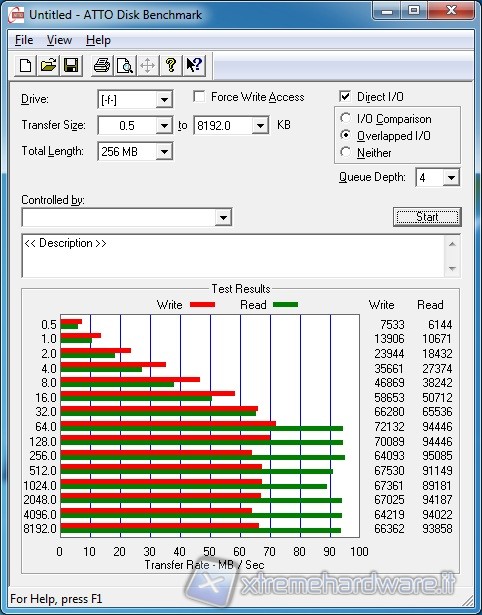The width and height of the screenshot is (482, 615).
Task: Activate context help arrow-question icon
Action: pos(194,65)
